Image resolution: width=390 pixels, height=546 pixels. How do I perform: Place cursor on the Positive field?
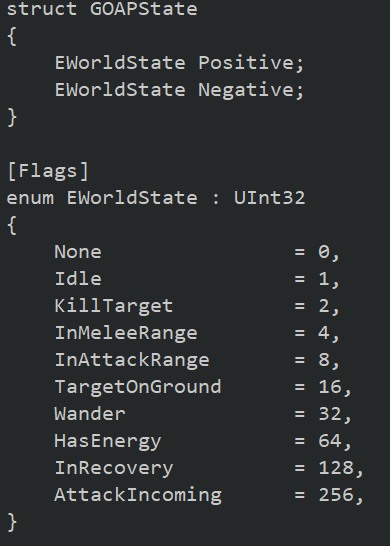coord(247,63)
